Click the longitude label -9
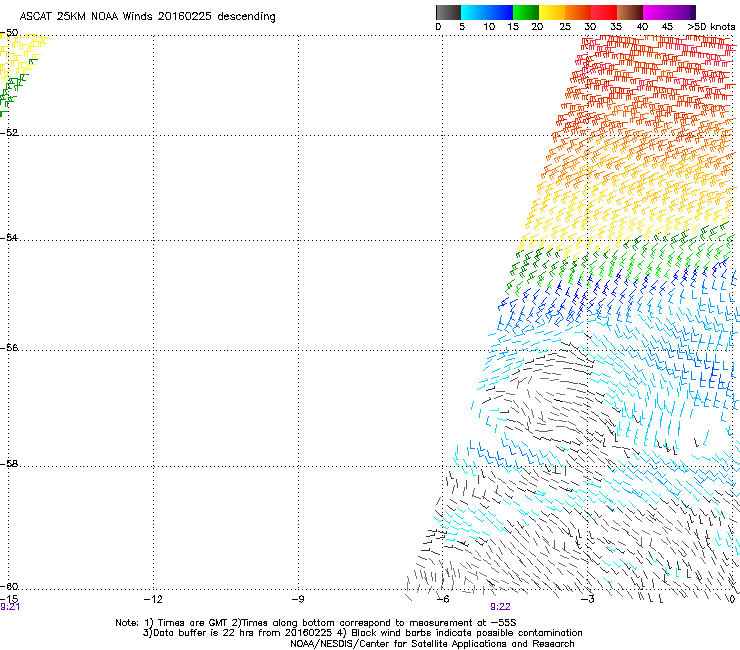Image resolution: width=740 pixels, height=650 pixels. point(297,599)
